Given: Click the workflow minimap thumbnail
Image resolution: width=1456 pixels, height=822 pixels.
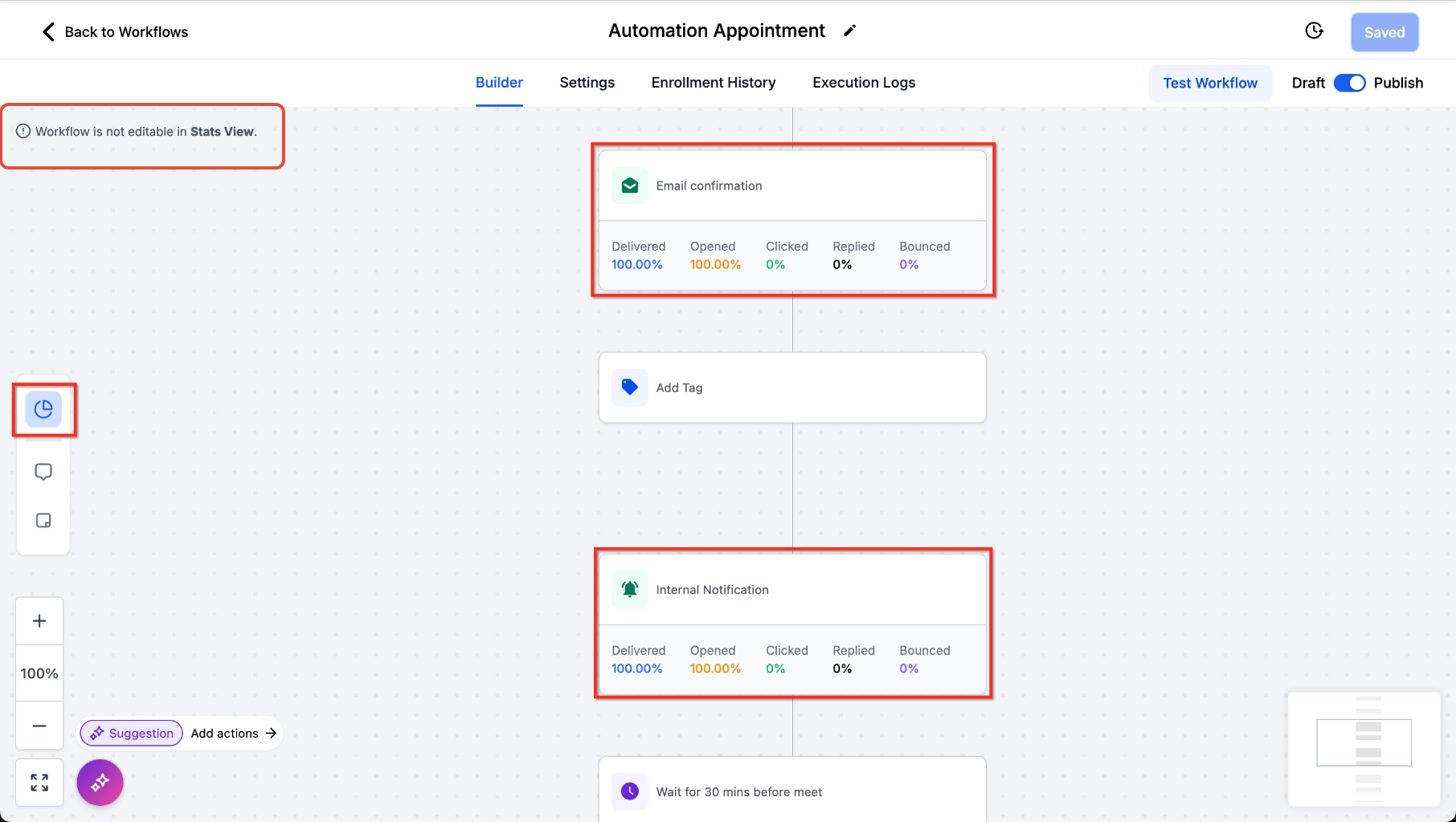Looking at the screenshot, I should (1364, 749).
